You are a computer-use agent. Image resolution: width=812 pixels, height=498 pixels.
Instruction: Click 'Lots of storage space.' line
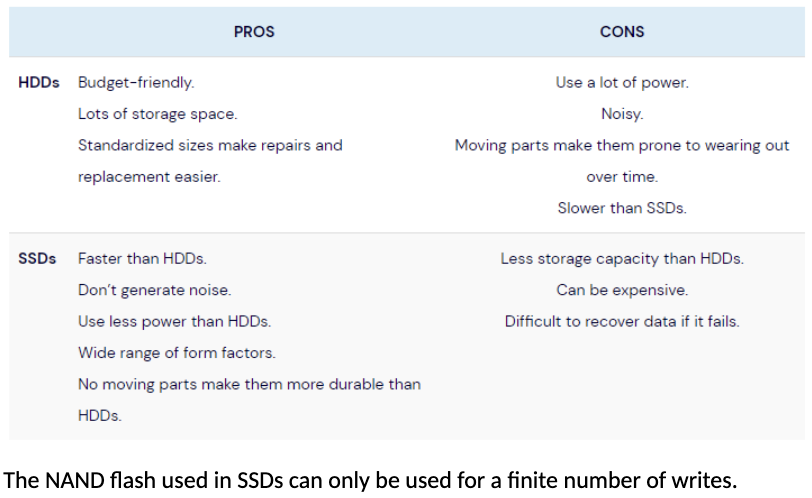point(157,114)
